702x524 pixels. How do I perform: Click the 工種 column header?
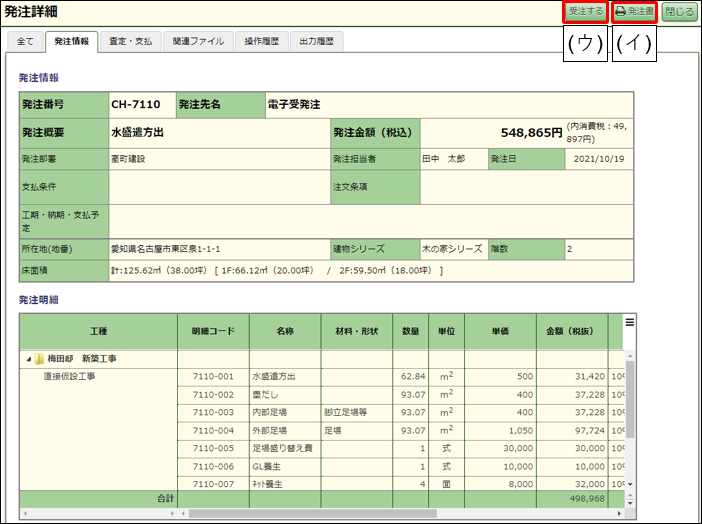tap(98, 331)
